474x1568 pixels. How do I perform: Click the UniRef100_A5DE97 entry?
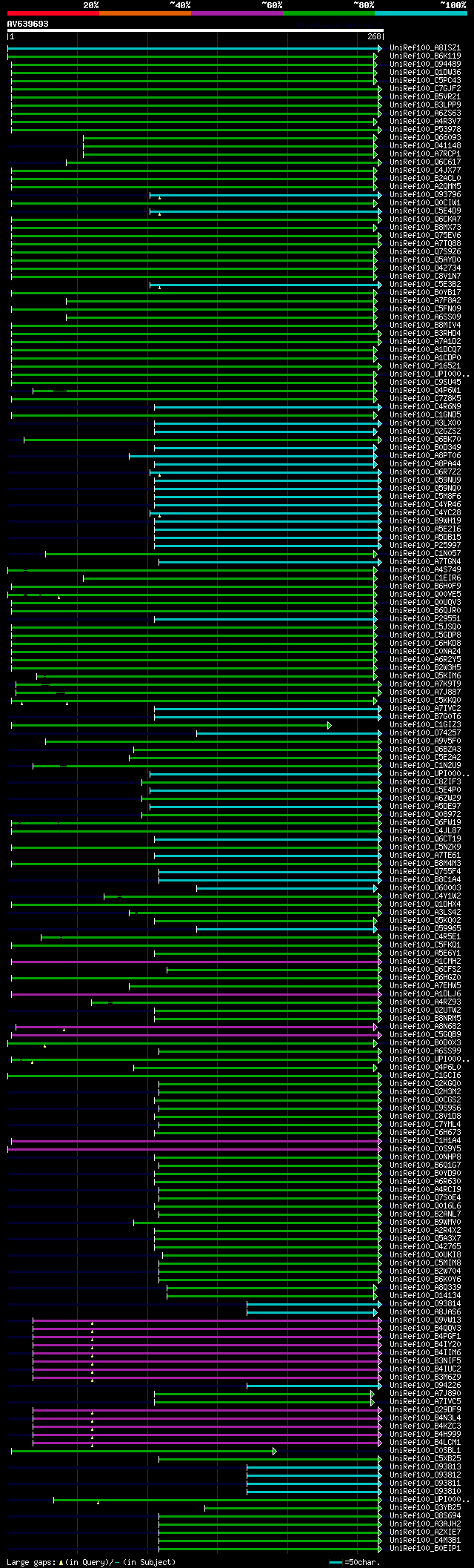point(425,807)
